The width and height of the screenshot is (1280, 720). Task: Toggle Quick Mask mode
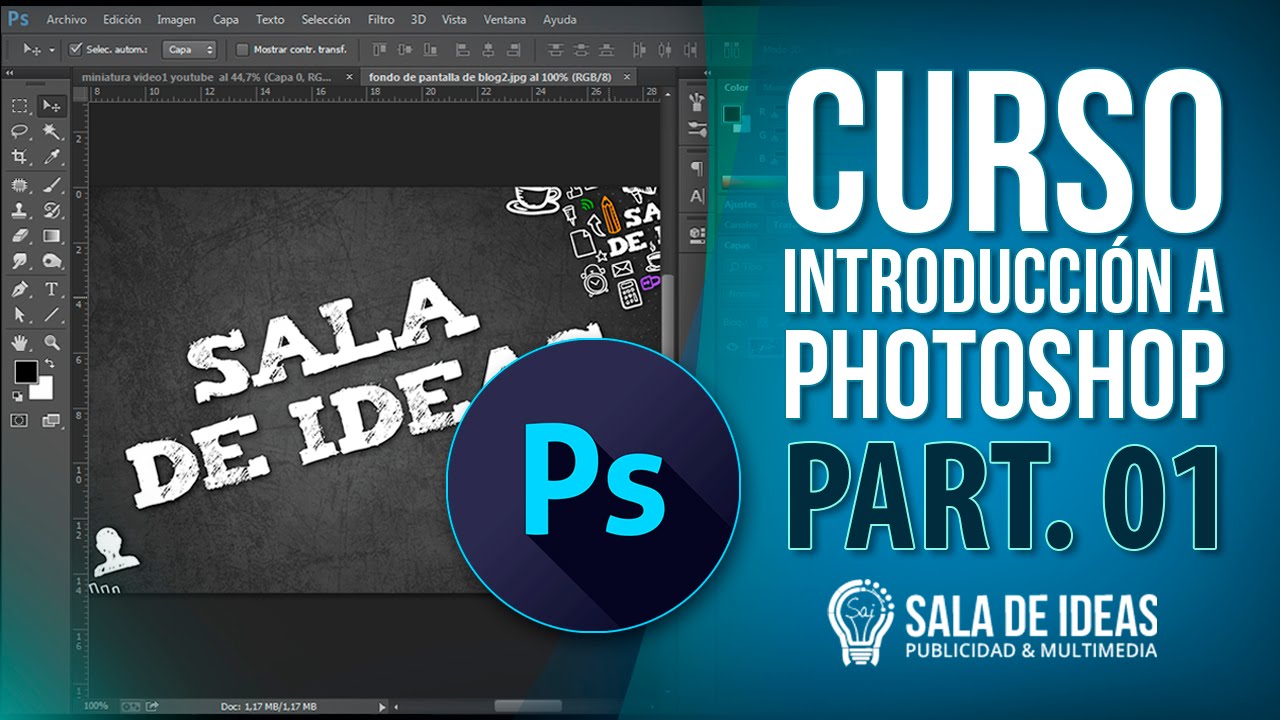pos(19,420)
